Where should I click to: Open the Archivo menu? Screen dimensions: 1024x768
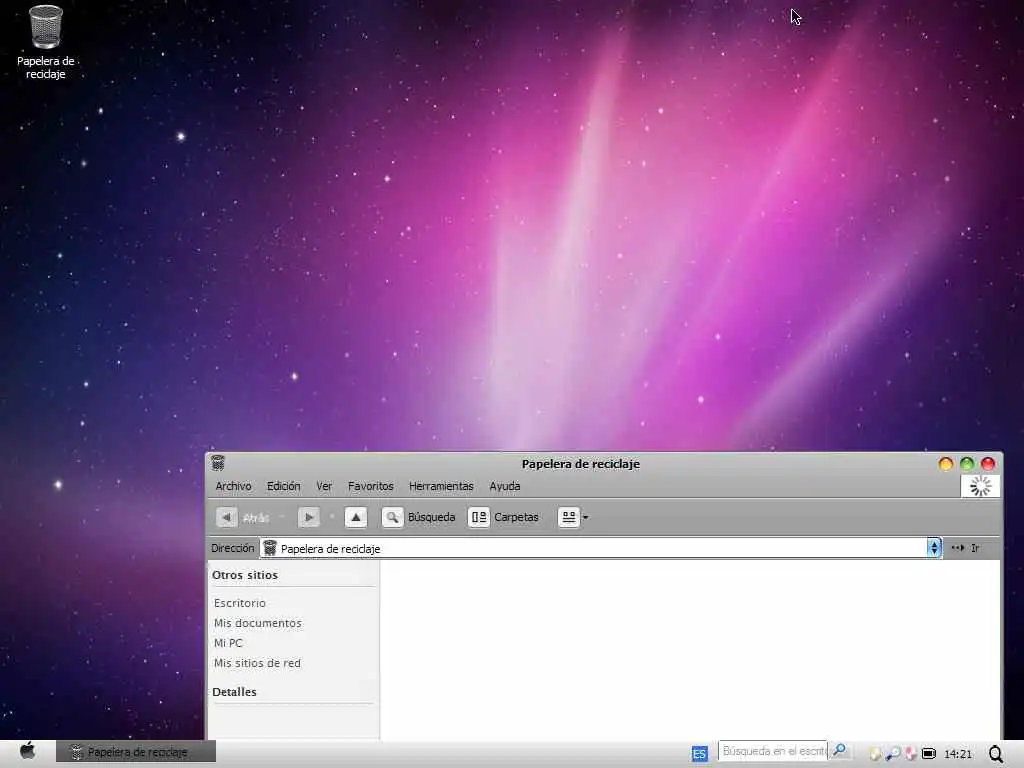coord(233,486)
